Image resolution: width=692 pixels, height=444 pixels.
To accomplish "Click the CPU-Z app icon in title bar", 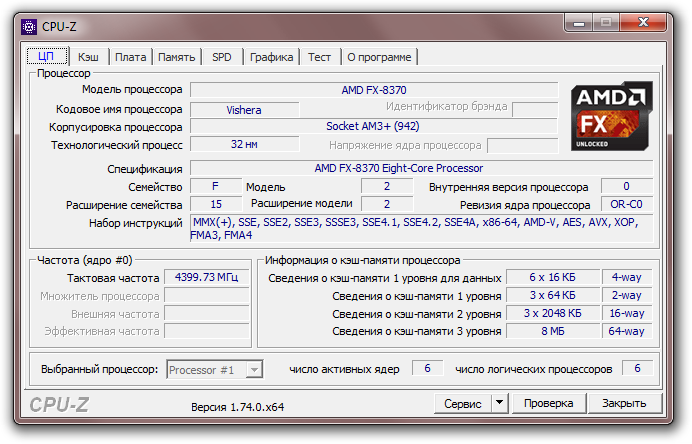I will tap(29, 22).
